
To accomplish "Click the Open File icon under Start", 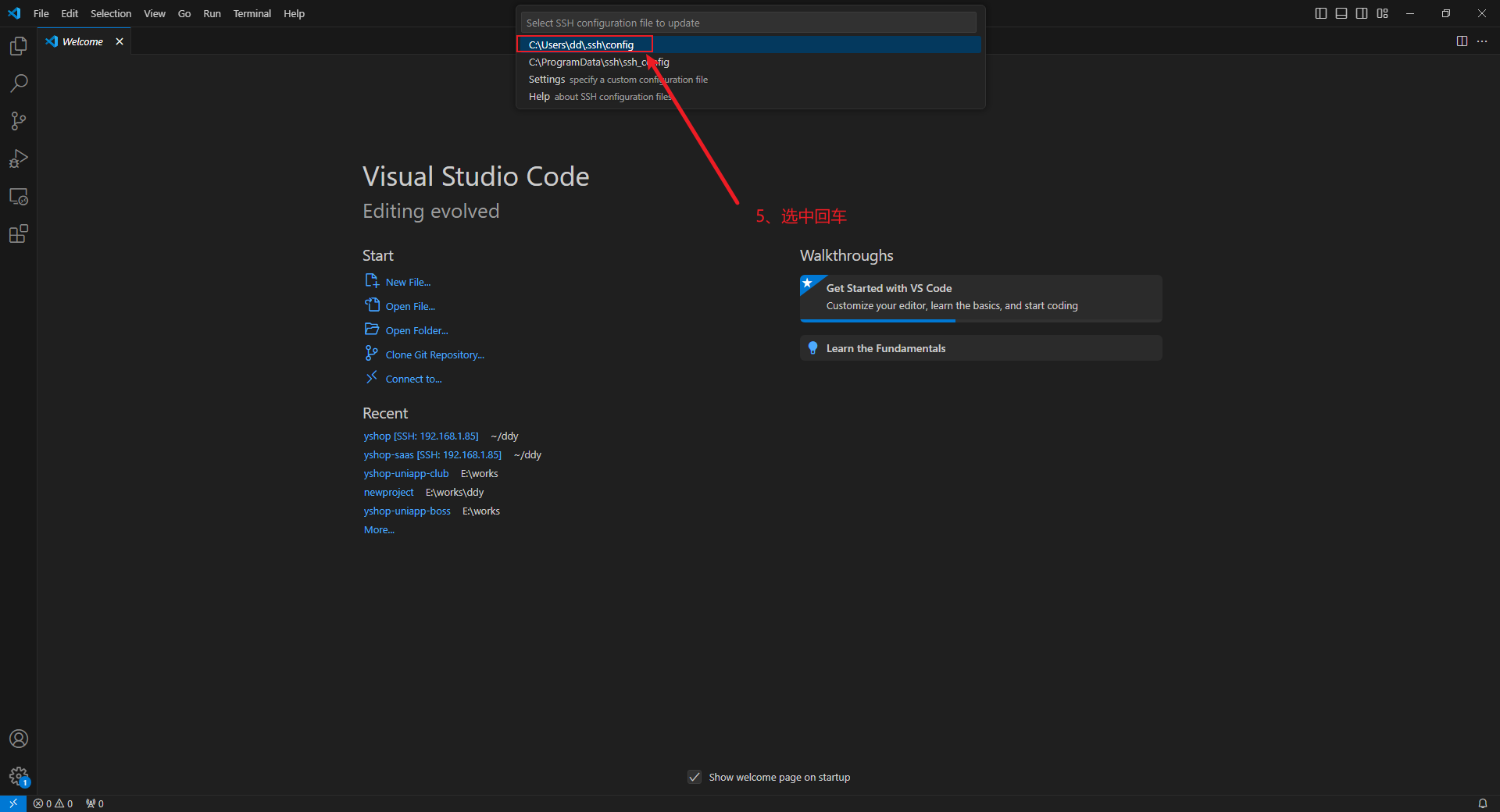I will coord(372,304).
